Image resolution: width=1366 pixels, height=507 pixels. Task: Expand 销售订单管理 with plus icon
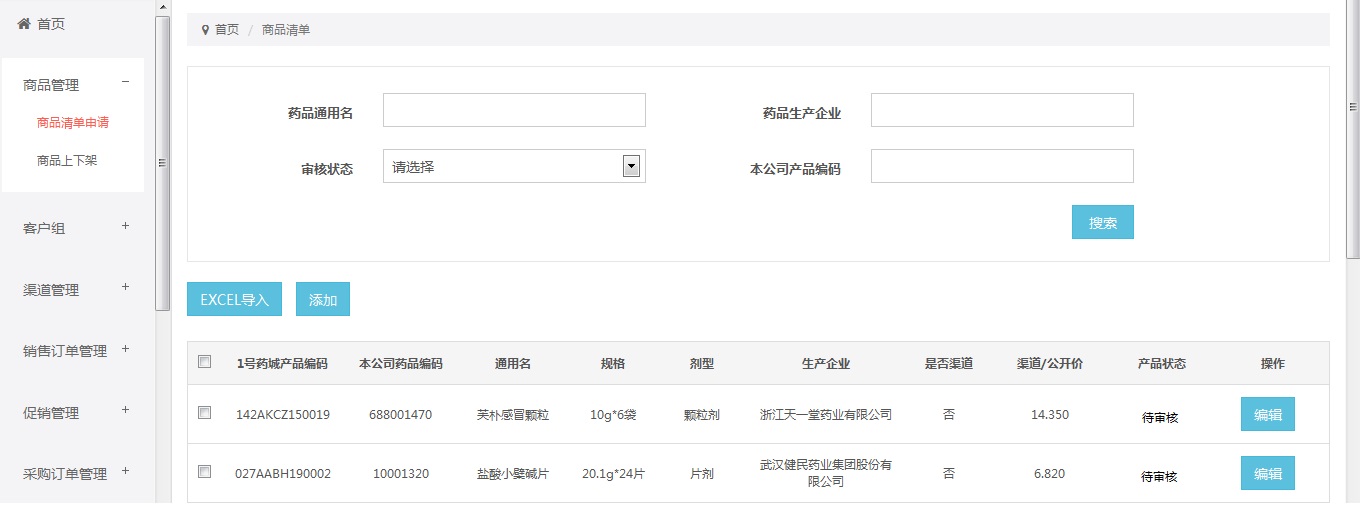point(125,349)
